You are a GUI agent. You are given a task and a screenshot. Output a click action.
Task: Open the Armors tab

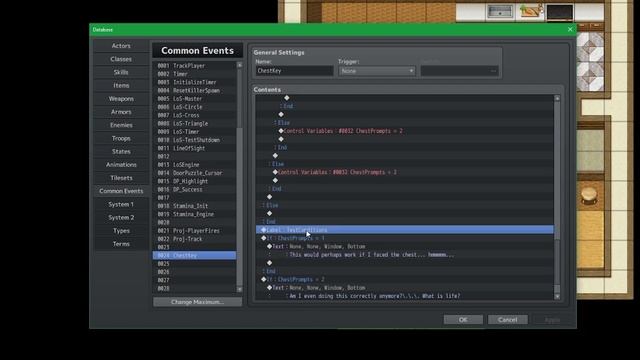[121, 112]
